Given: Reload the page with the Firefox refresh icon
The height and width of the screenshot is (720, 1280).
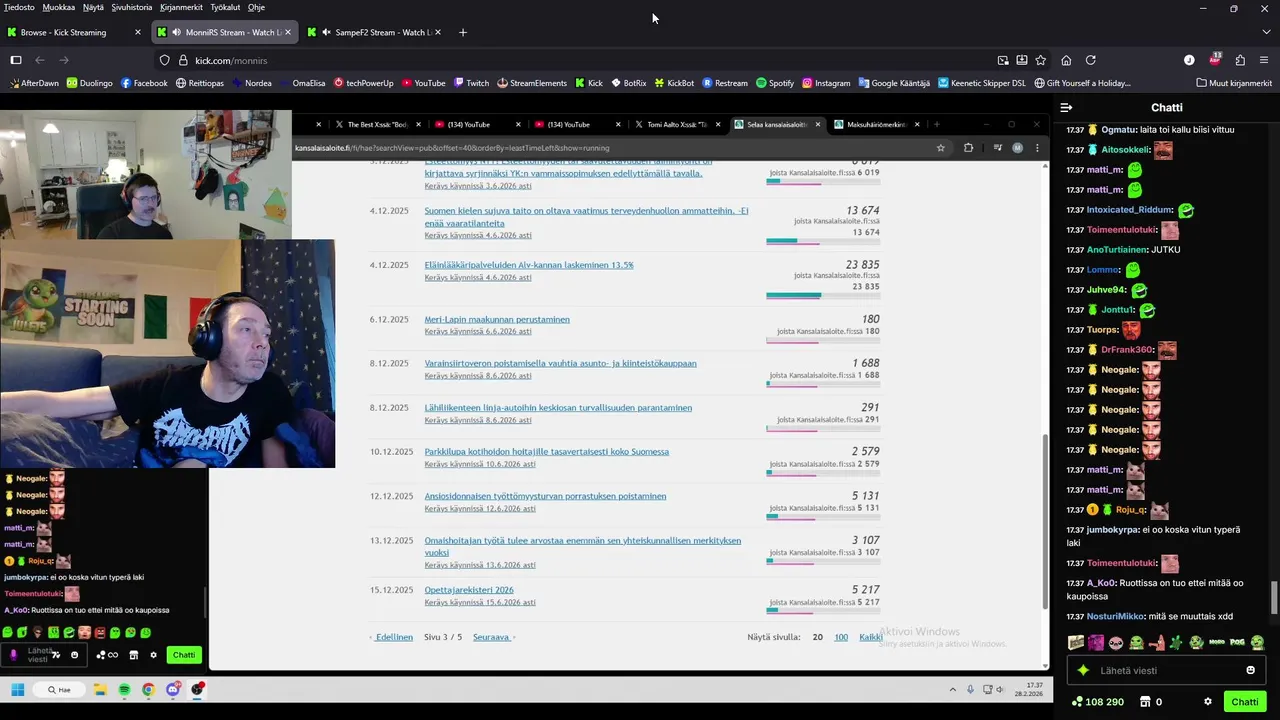Looking at the screenshot, I should click(x=1091, y=60).
